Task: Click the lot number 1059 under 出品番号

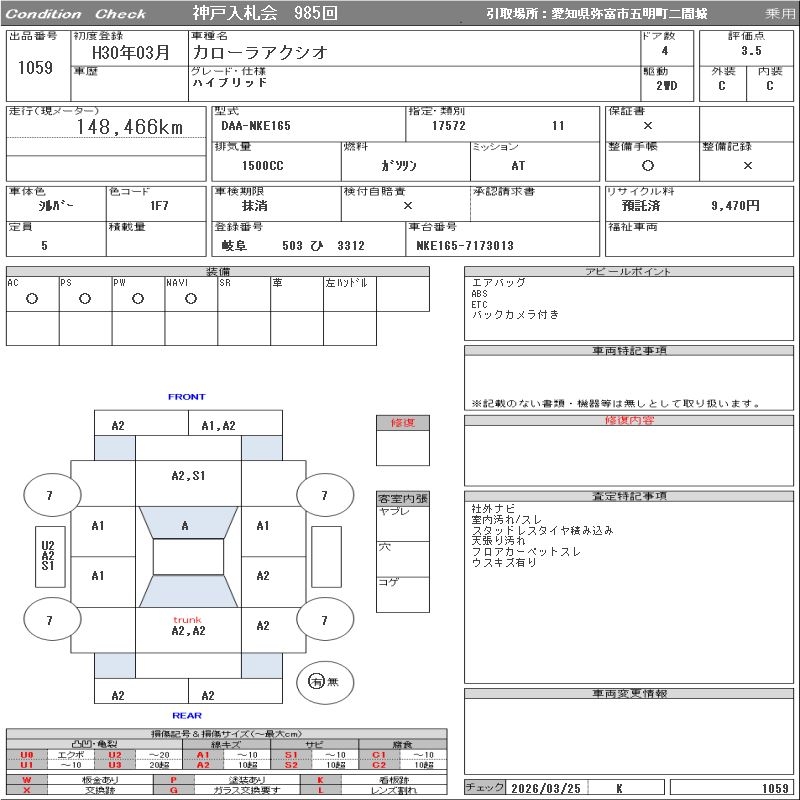Action: tap(36, 68)
